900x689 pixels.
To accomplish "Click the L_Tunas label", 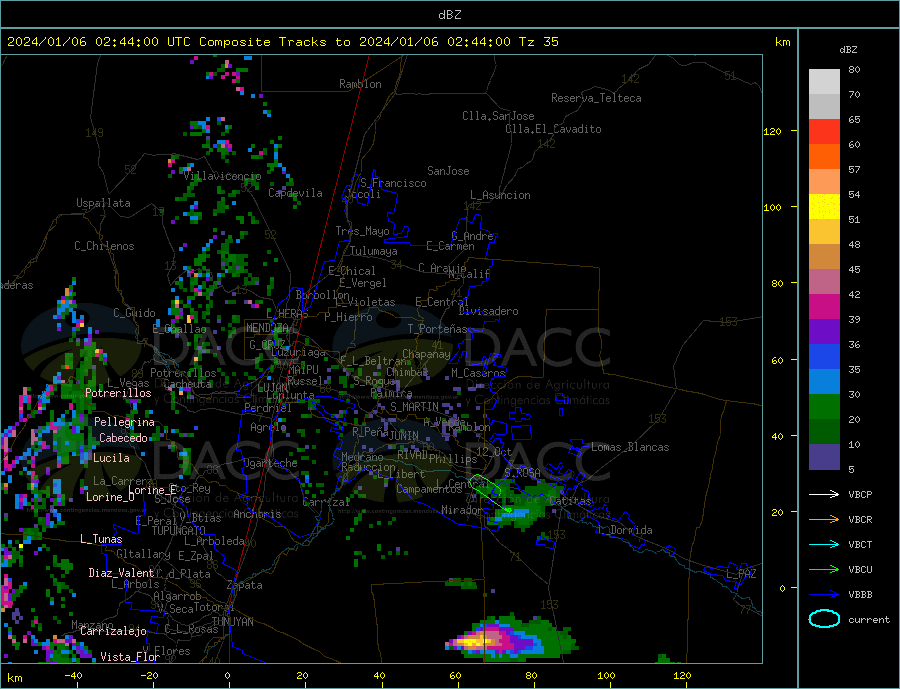I will coord(101,539).
